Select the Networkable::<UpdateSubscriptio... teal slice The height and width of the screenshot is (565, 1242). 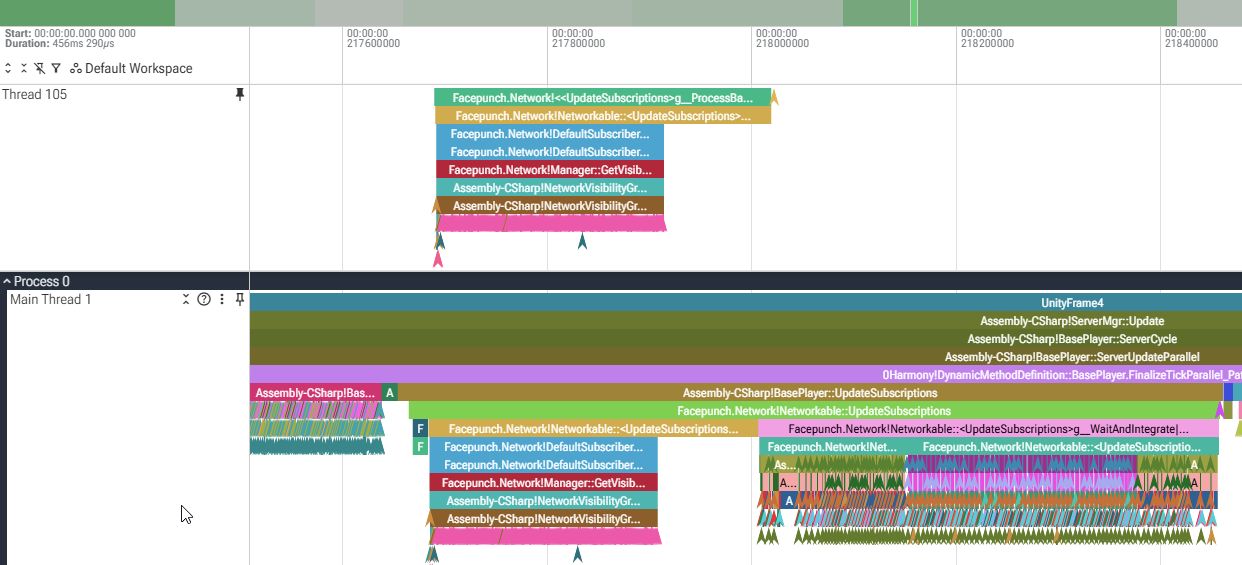[1062, 447]
